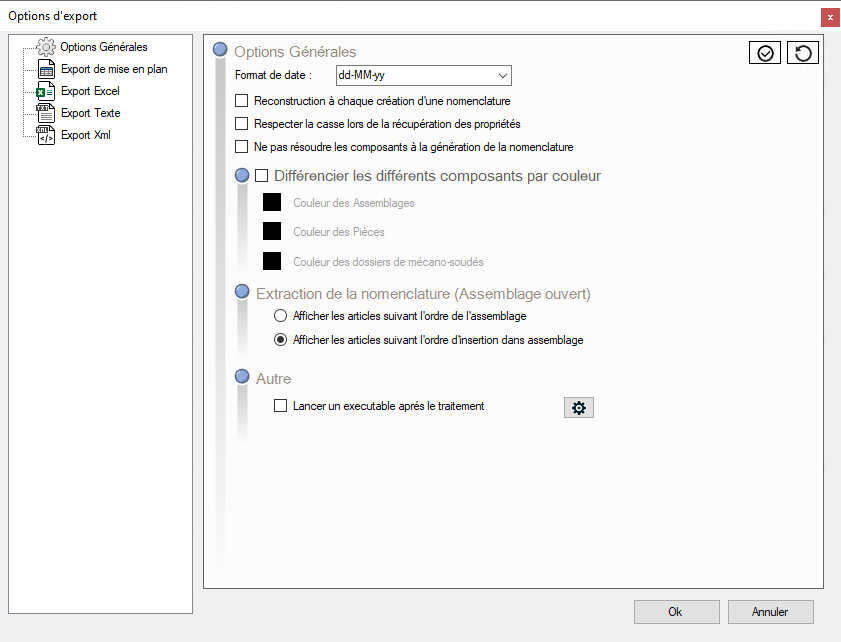Open executable settings with the gear button

tap(578, 407)
